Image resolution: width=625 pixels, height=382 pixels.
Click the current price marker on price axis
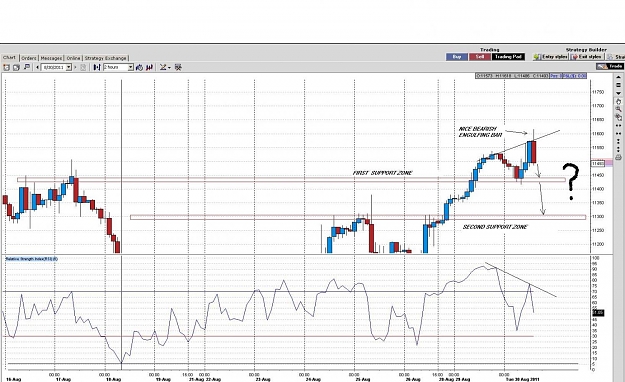(x=598, y=163)
